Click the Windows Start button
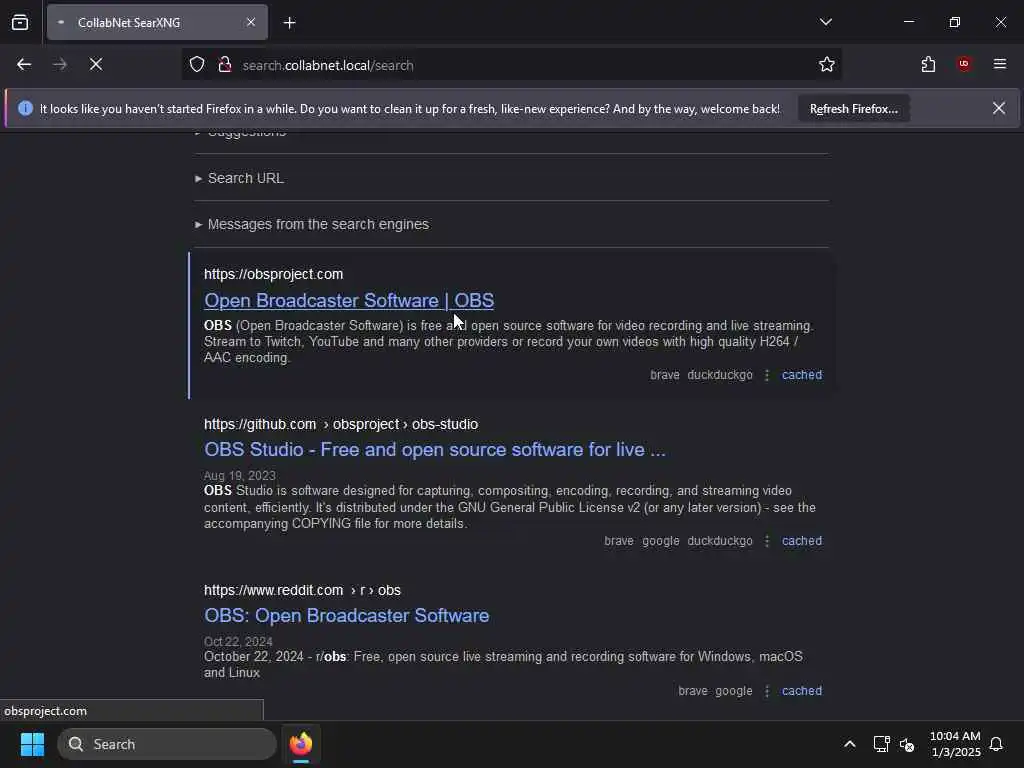Viewport: 1024px width, 768px height. point(32,744)
